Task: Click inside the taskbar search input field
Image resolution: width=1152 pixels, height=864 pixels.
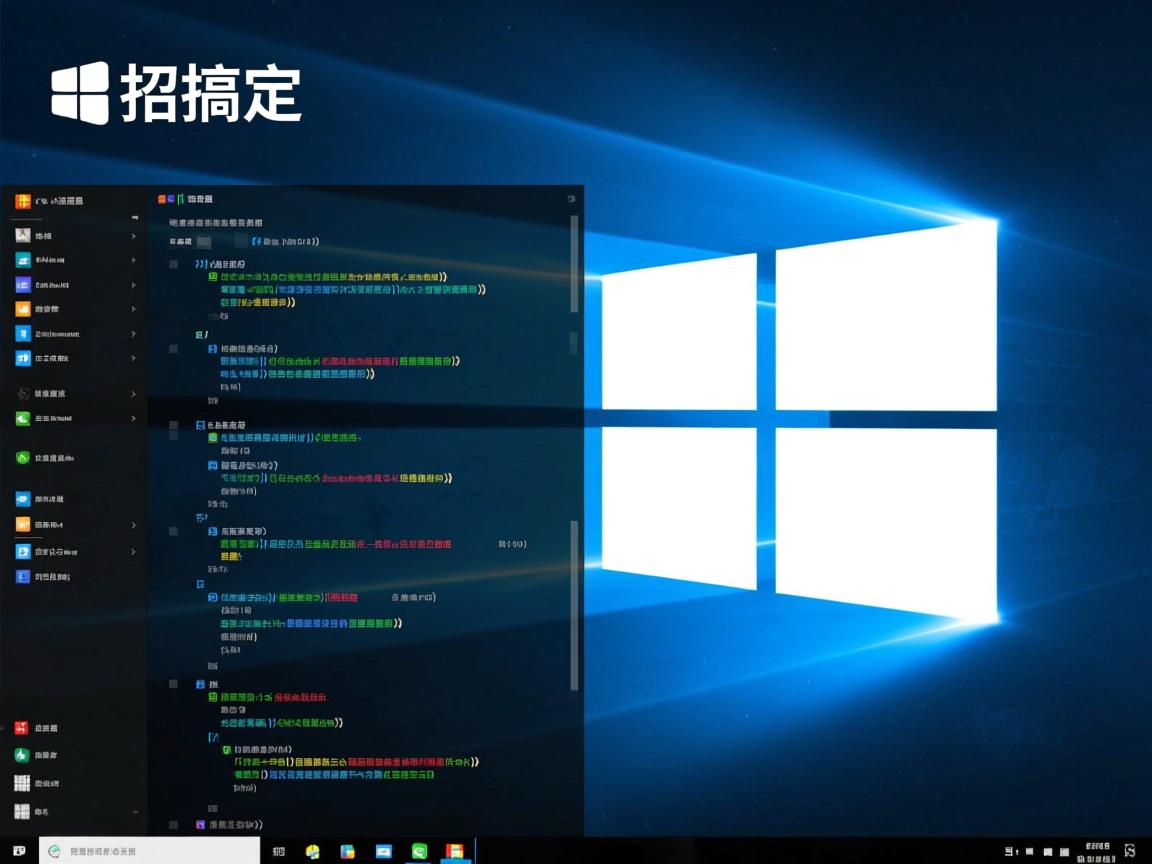Action: (150, 851)
